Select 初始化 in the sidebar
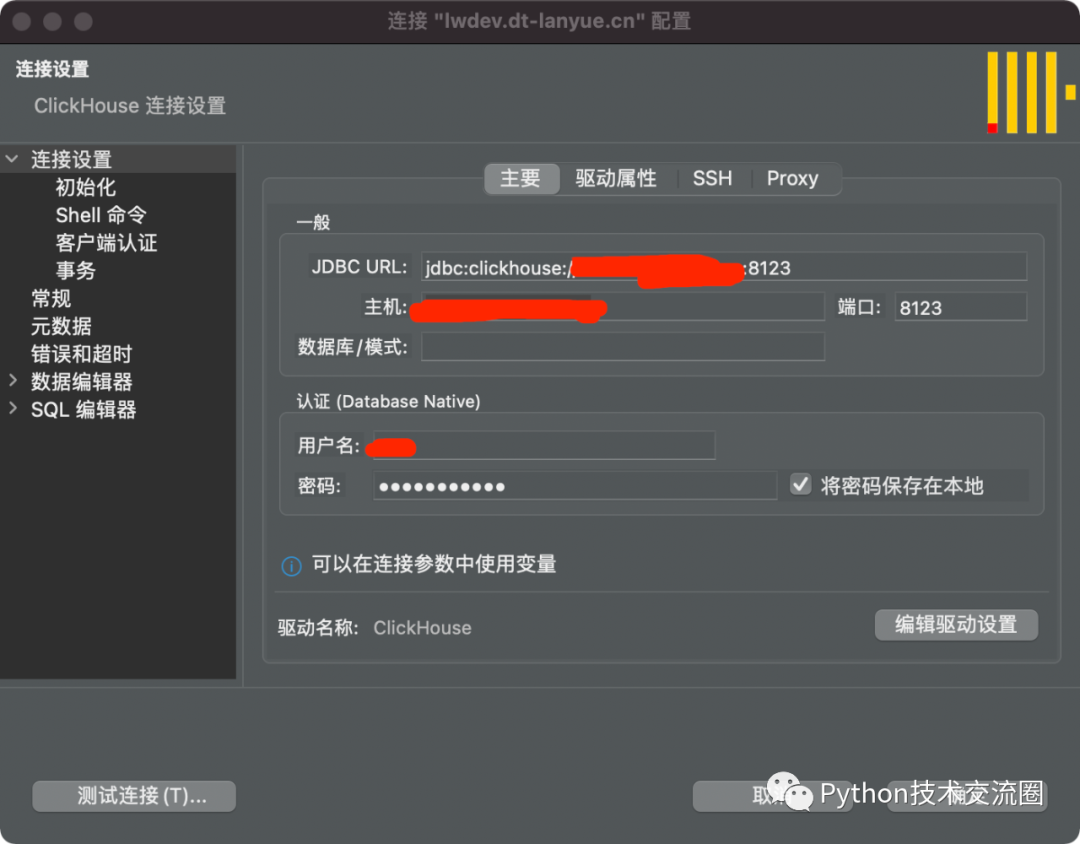 point(85,187)
